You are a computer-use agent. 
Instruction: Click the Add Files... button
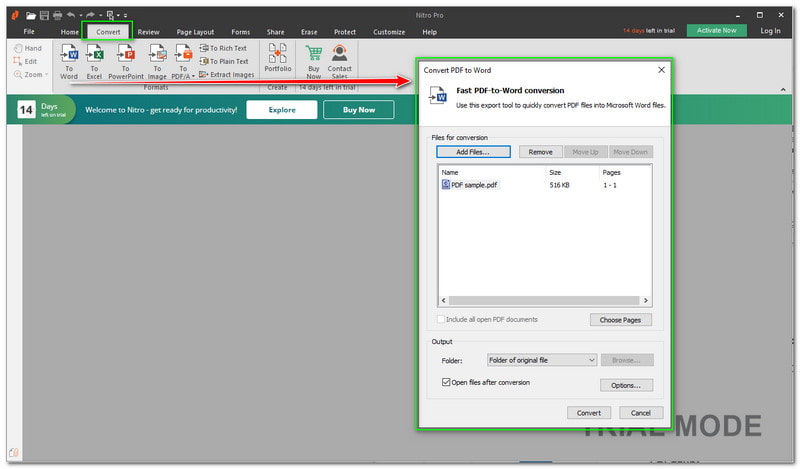[473, 152]
